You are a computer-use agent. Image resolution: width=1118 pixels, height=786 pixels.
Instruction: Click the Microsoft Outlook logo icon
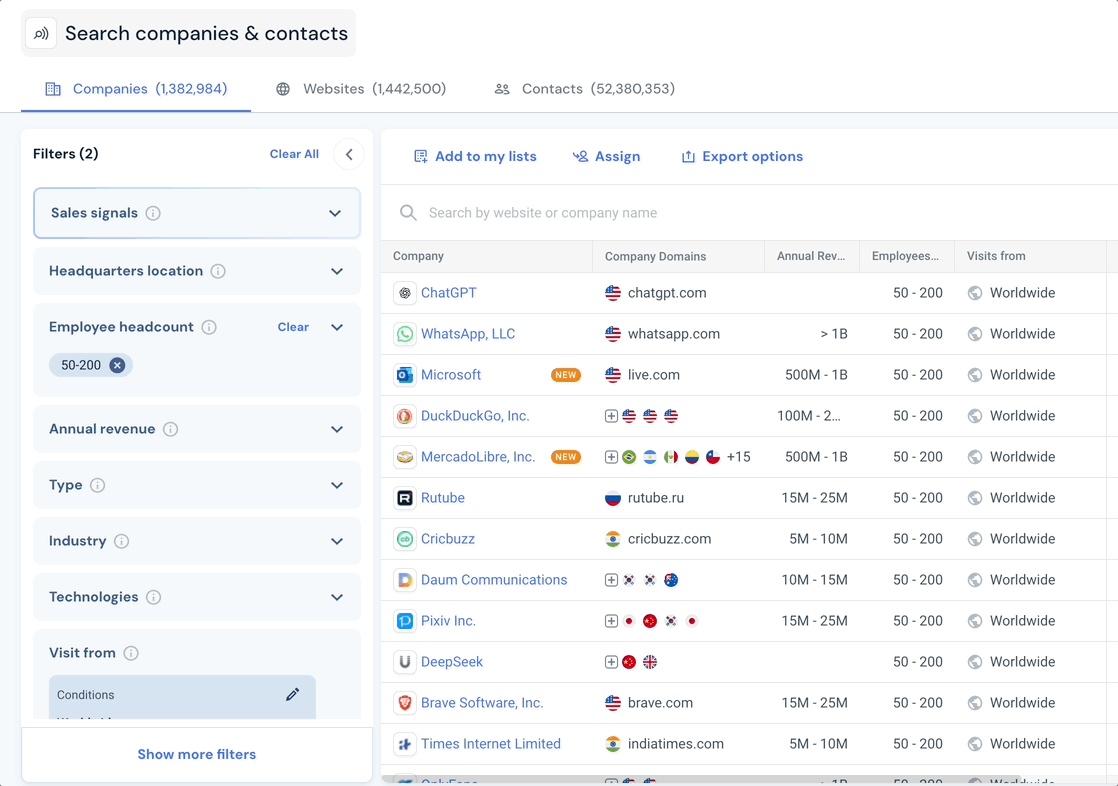click(405, 375)
